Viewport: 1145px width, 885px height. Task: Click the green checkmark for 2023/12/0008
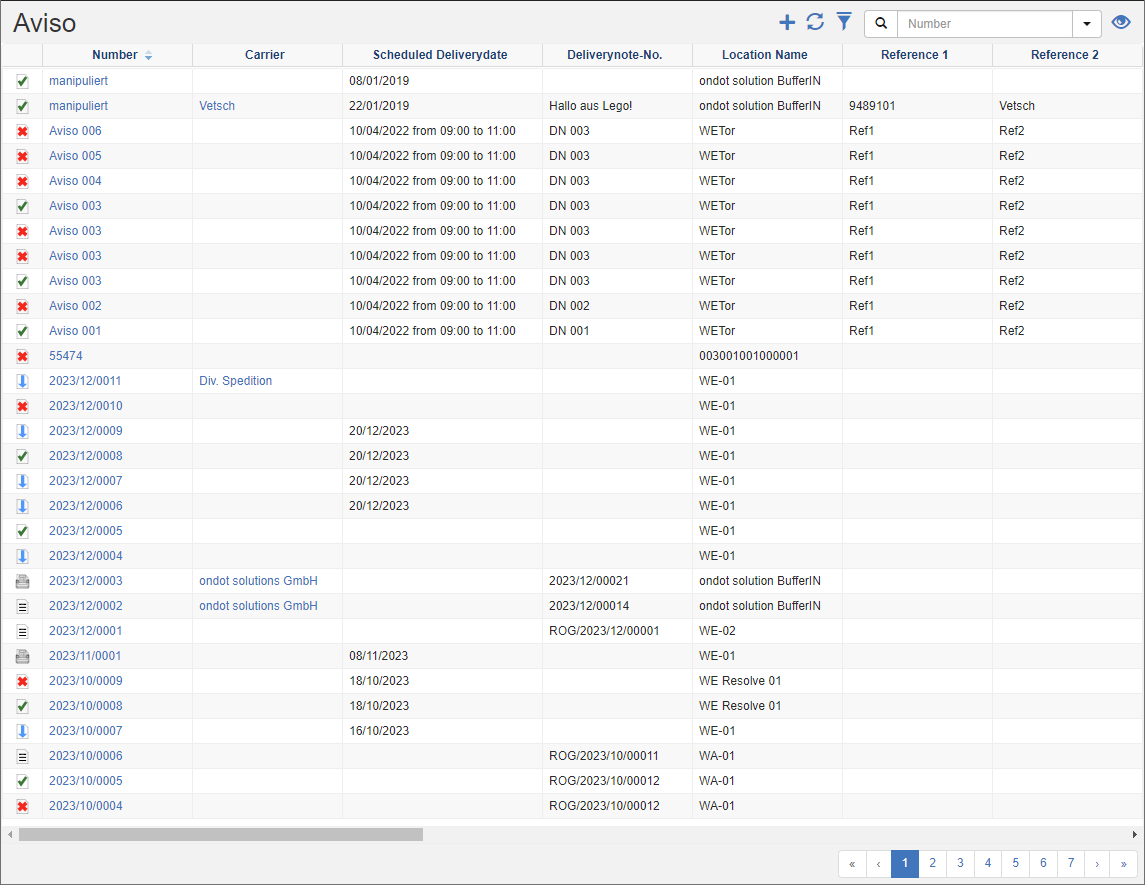[22, 456]
